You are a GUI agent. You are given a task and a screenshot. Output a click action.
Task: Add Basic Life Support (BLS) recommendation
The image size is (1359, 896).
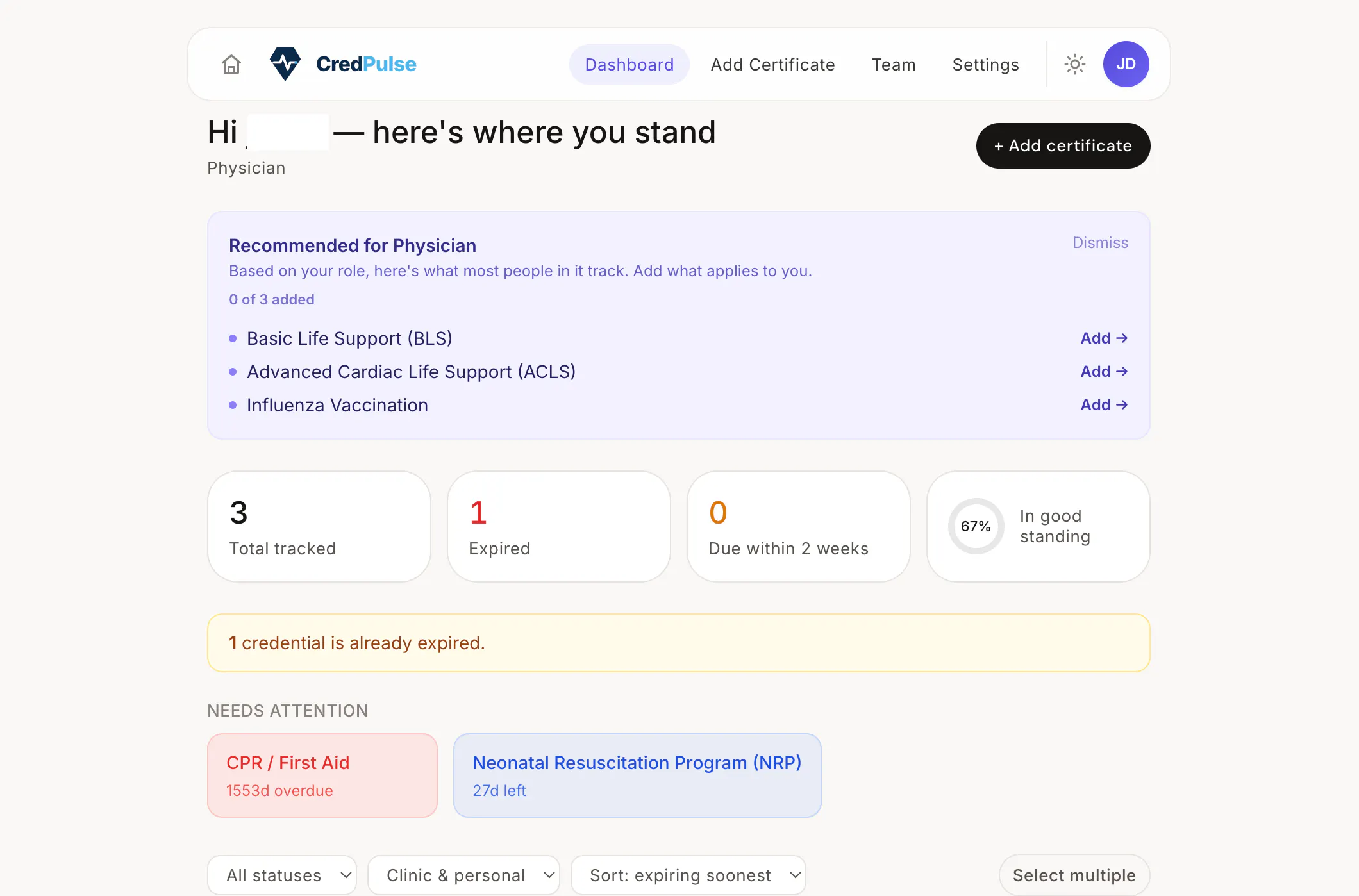pyautogui.click(x=1104, y=338)
